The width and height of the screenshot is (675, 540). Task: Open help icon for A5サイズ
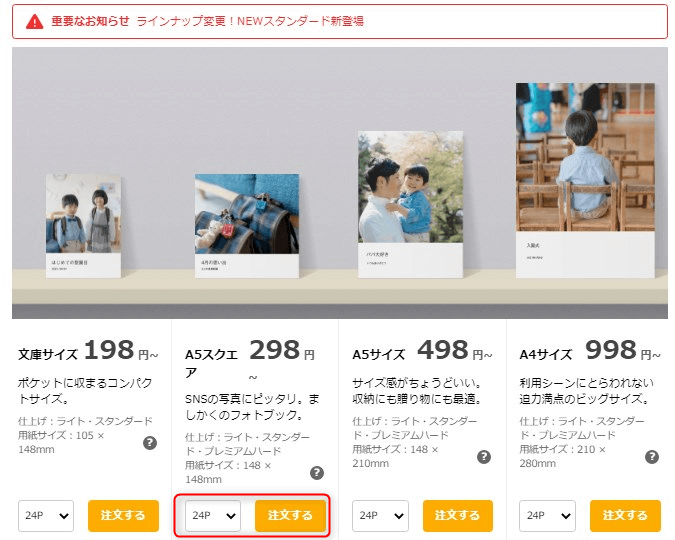click(x=484, y=457)
